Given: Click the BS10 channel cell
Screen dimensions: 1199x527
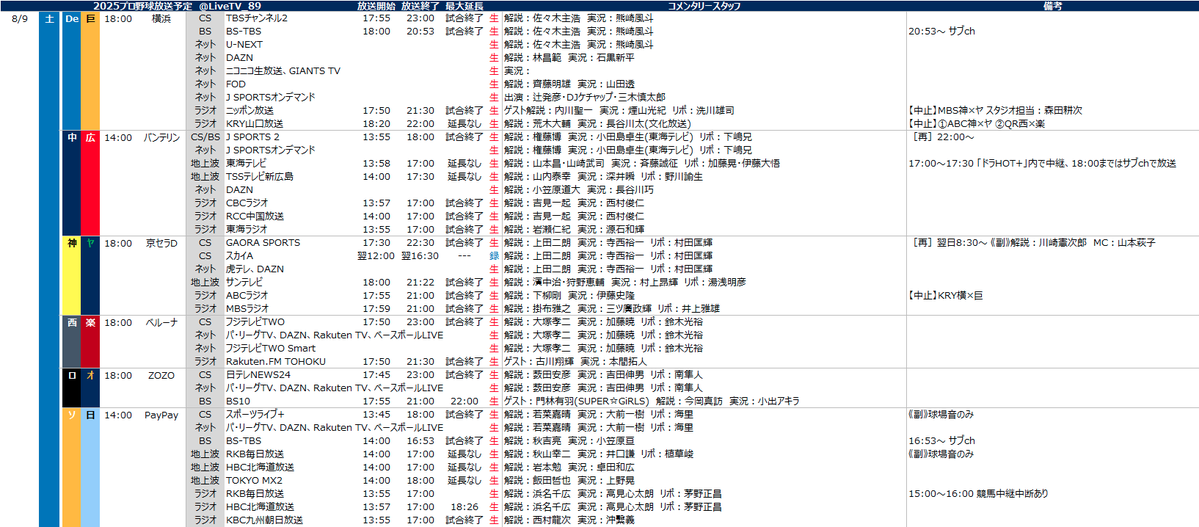Looking at the screenshot, I should [x=236, y=401].
